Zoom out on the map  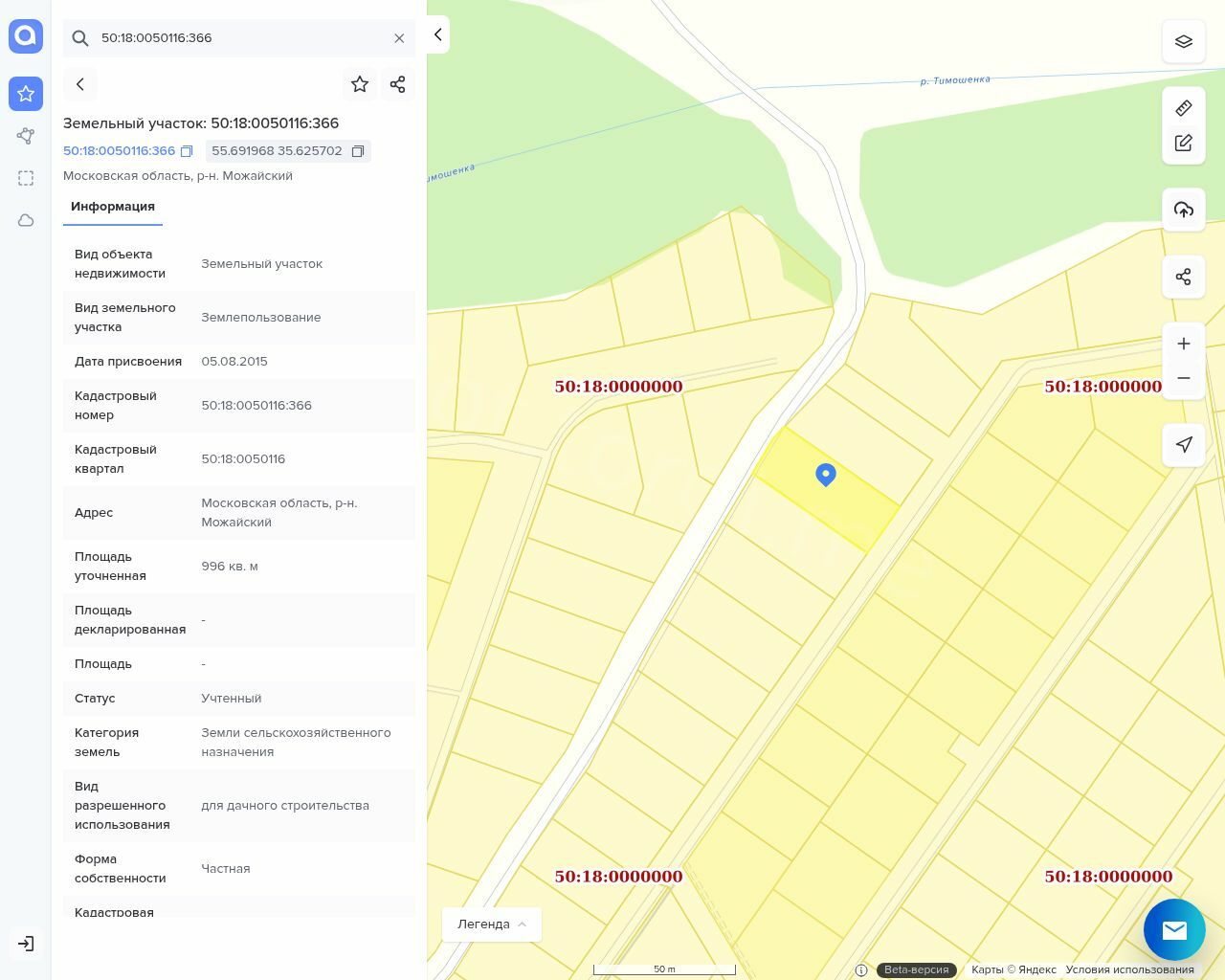click(1183, 378)
